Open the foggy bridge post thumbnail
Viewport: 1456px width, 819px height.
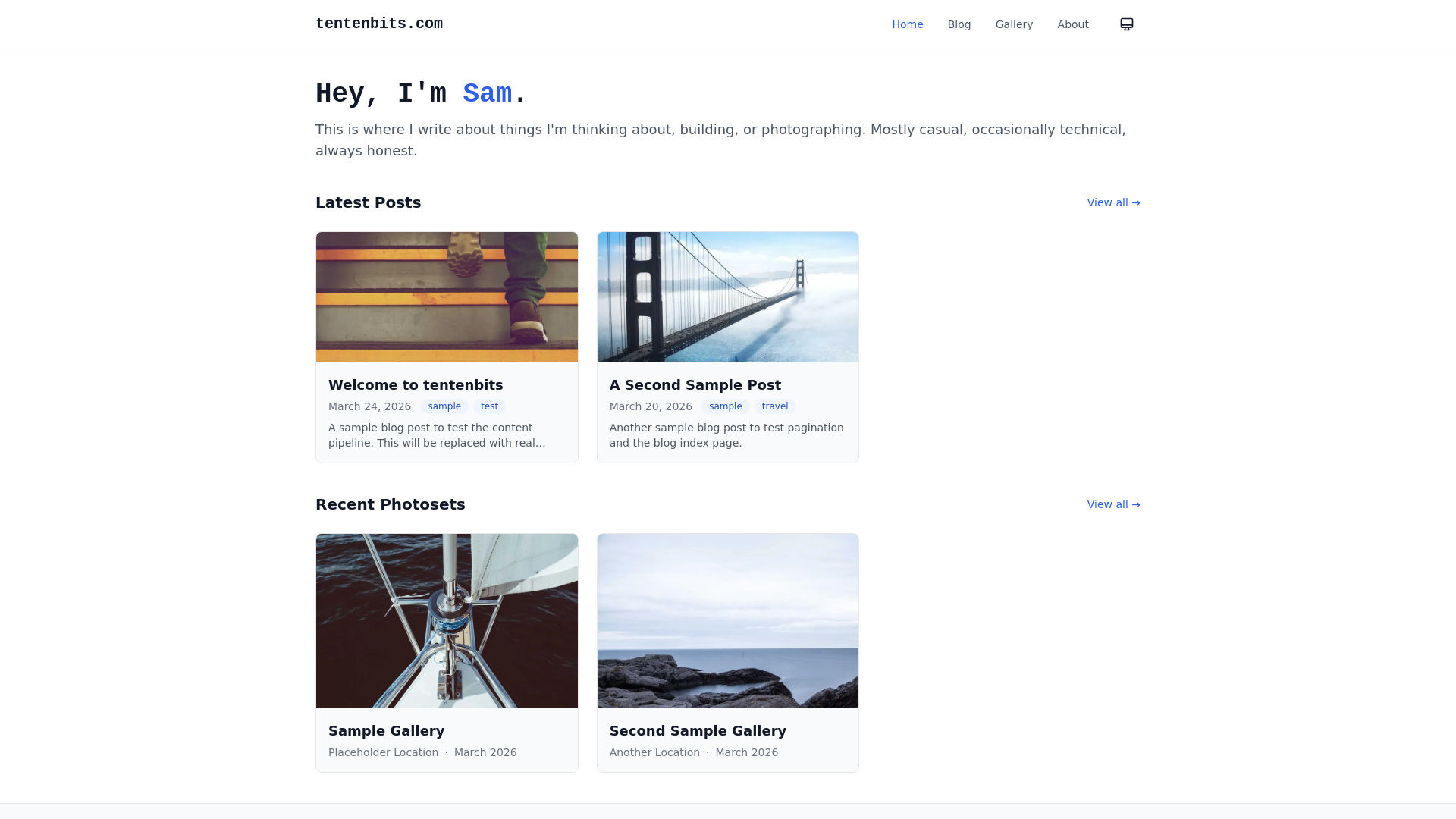(x=728, y=297)
